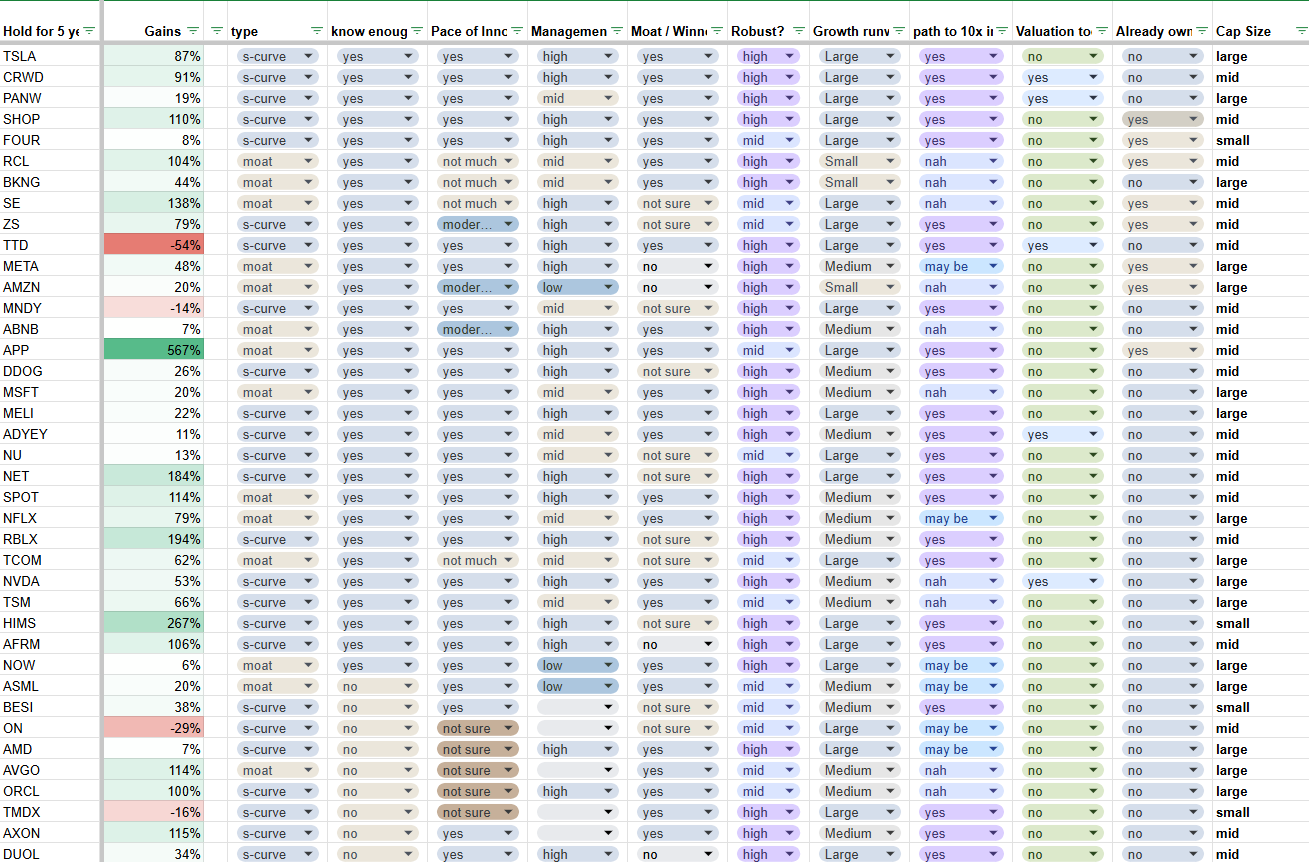Select the NVDA ticker cell
The width and height of the screenshot is (1309, 862).
pyautogui.click(x=50, y=581)
